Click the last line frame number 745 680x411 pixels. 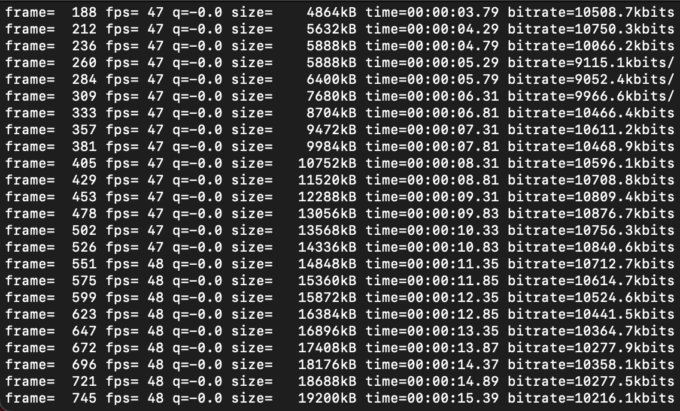[84, 398]
